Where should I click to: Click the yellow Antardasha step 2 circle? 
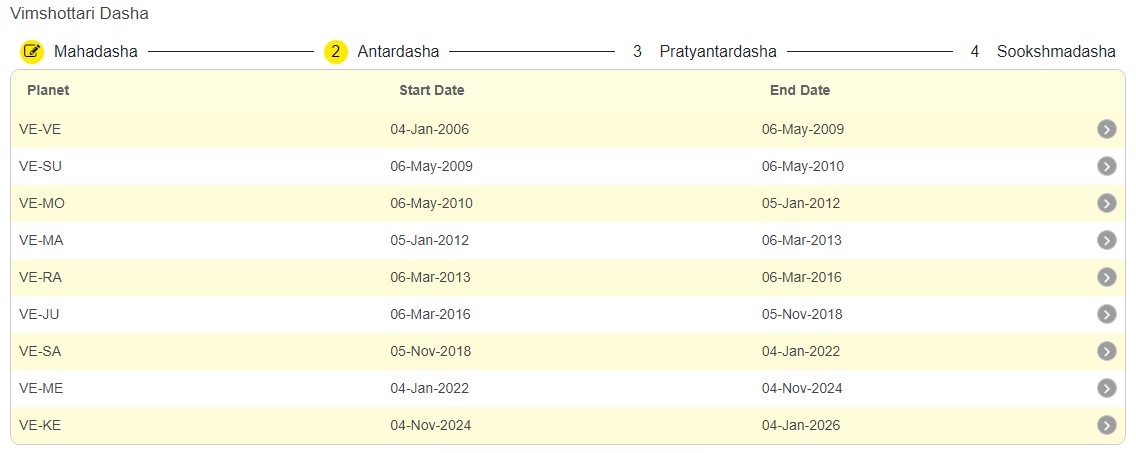tap(336, 51)
